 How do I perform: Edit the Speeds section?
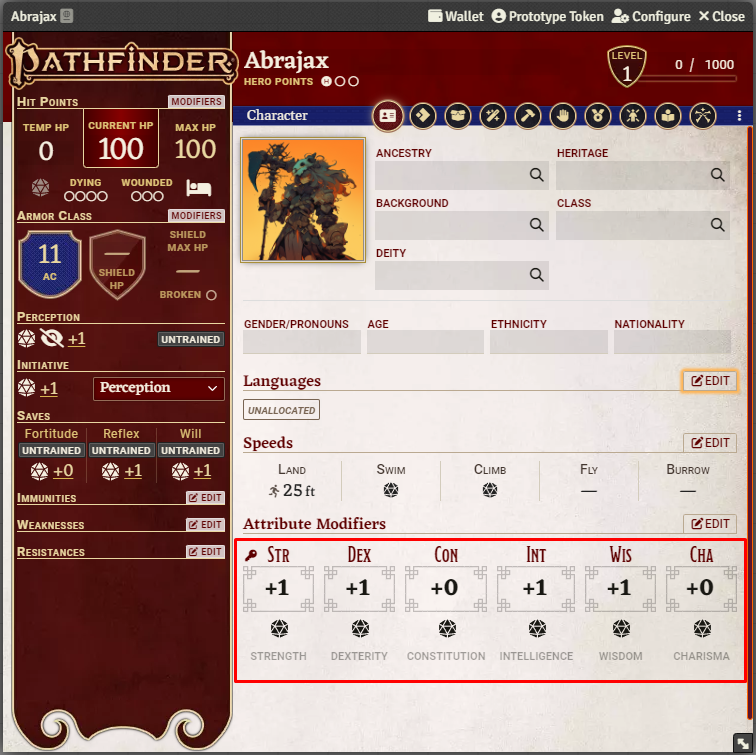710,443
